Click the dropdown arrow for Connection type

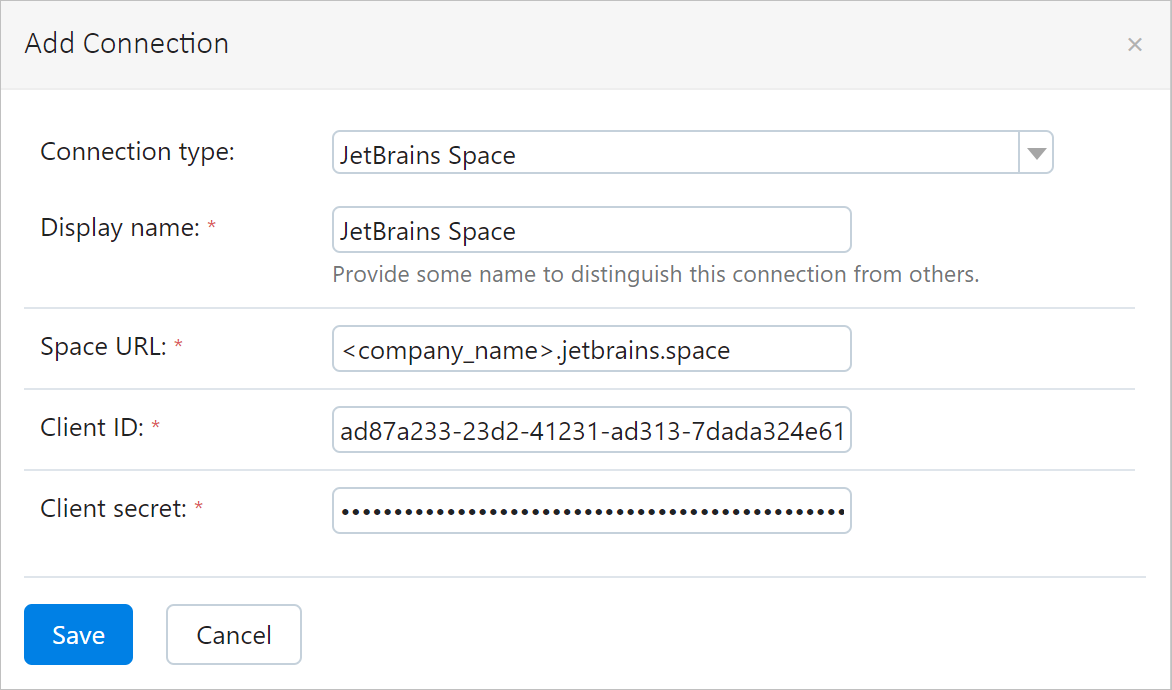(1037, 152)
